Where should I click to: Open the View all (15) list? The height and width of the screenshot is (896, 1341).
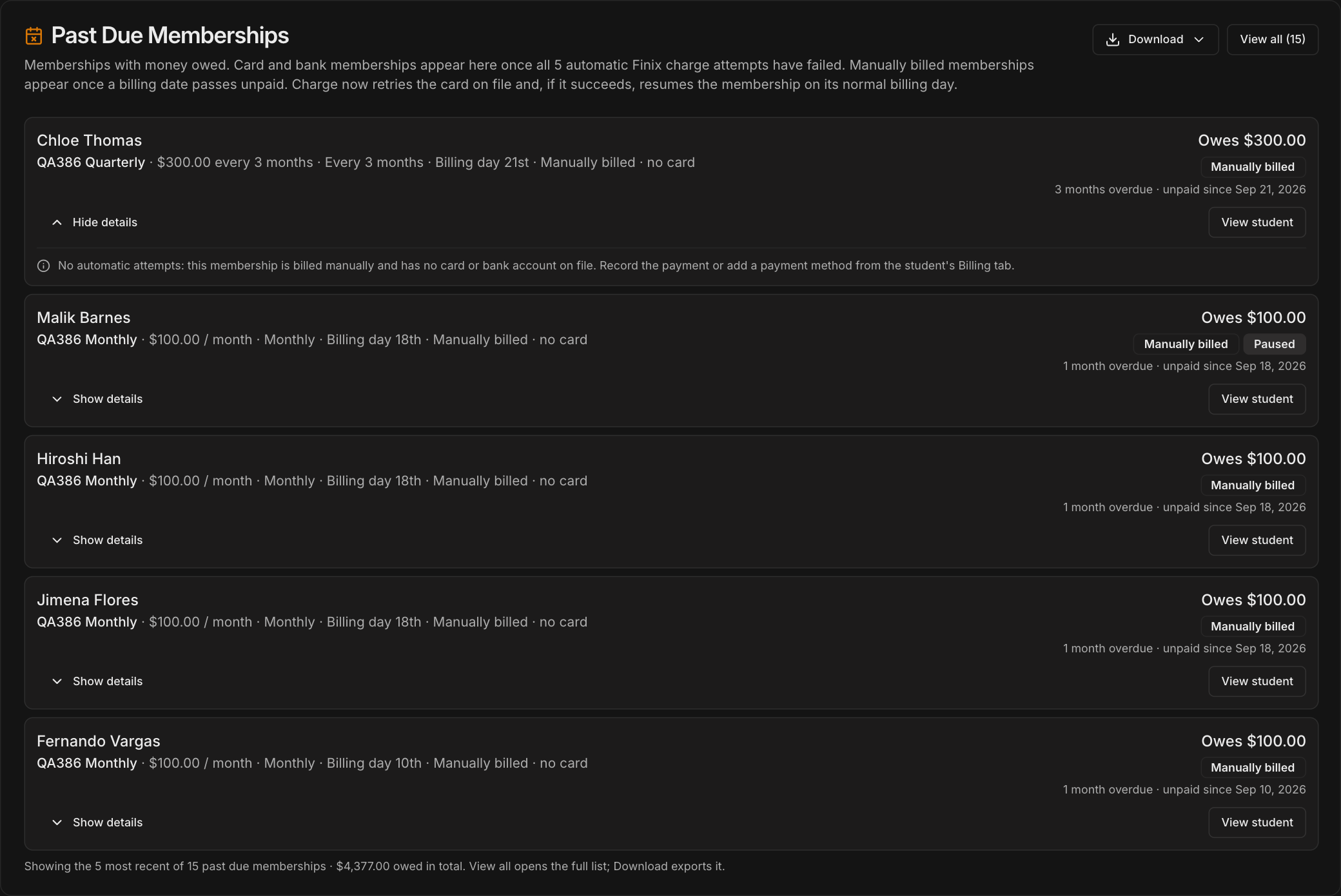point(1273,39)
